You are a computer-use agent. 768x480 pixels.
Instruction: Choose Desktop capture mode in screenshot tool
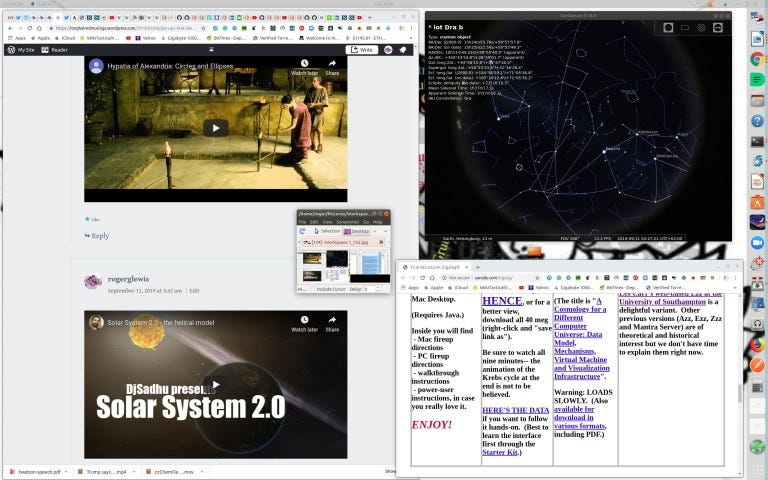[357, 231]
